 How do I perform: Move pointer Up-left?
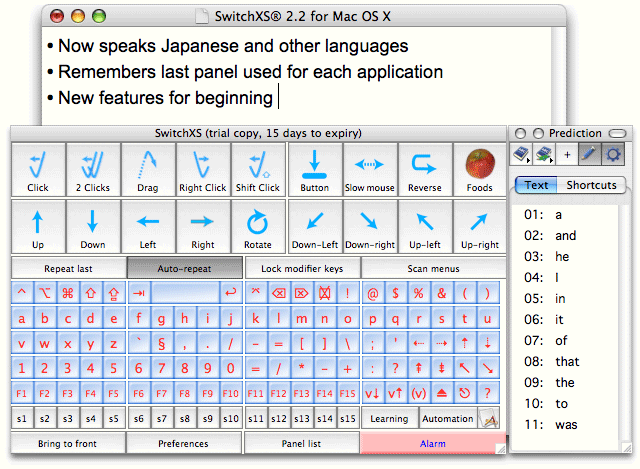425,227
